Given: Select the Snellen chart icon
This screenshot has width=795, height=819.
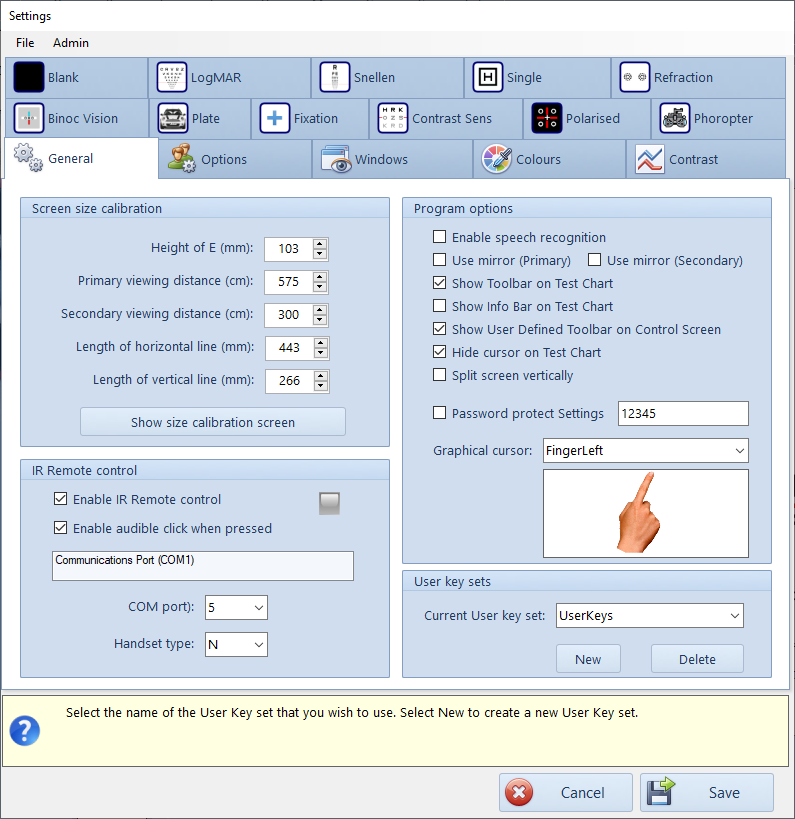Looking at the screenshot, I should click(x=335, y=78).
